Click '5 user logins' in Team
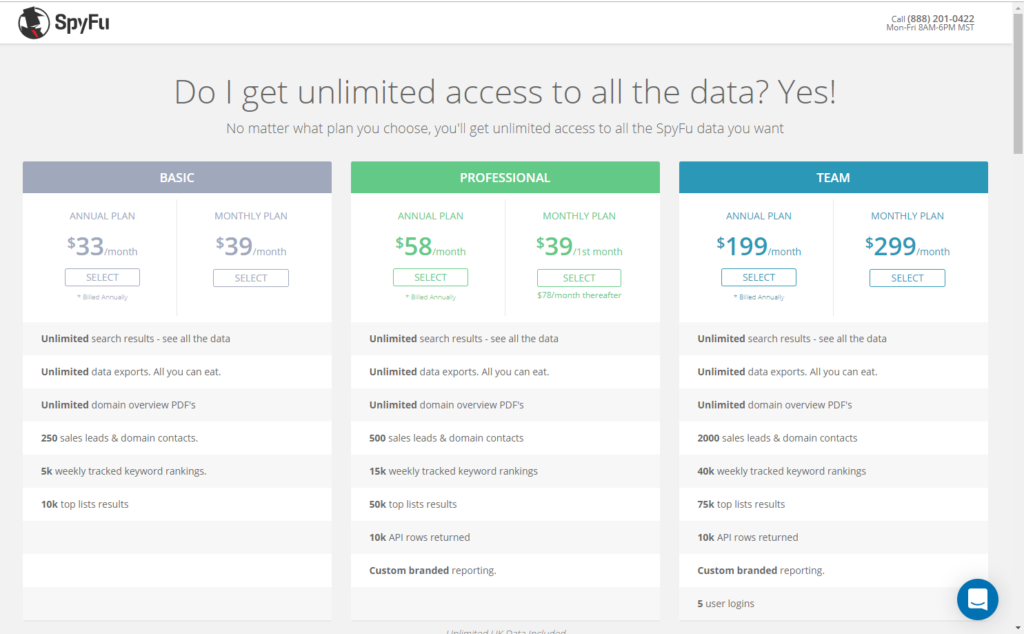1024x634 pixels. (x=726, y=604)
